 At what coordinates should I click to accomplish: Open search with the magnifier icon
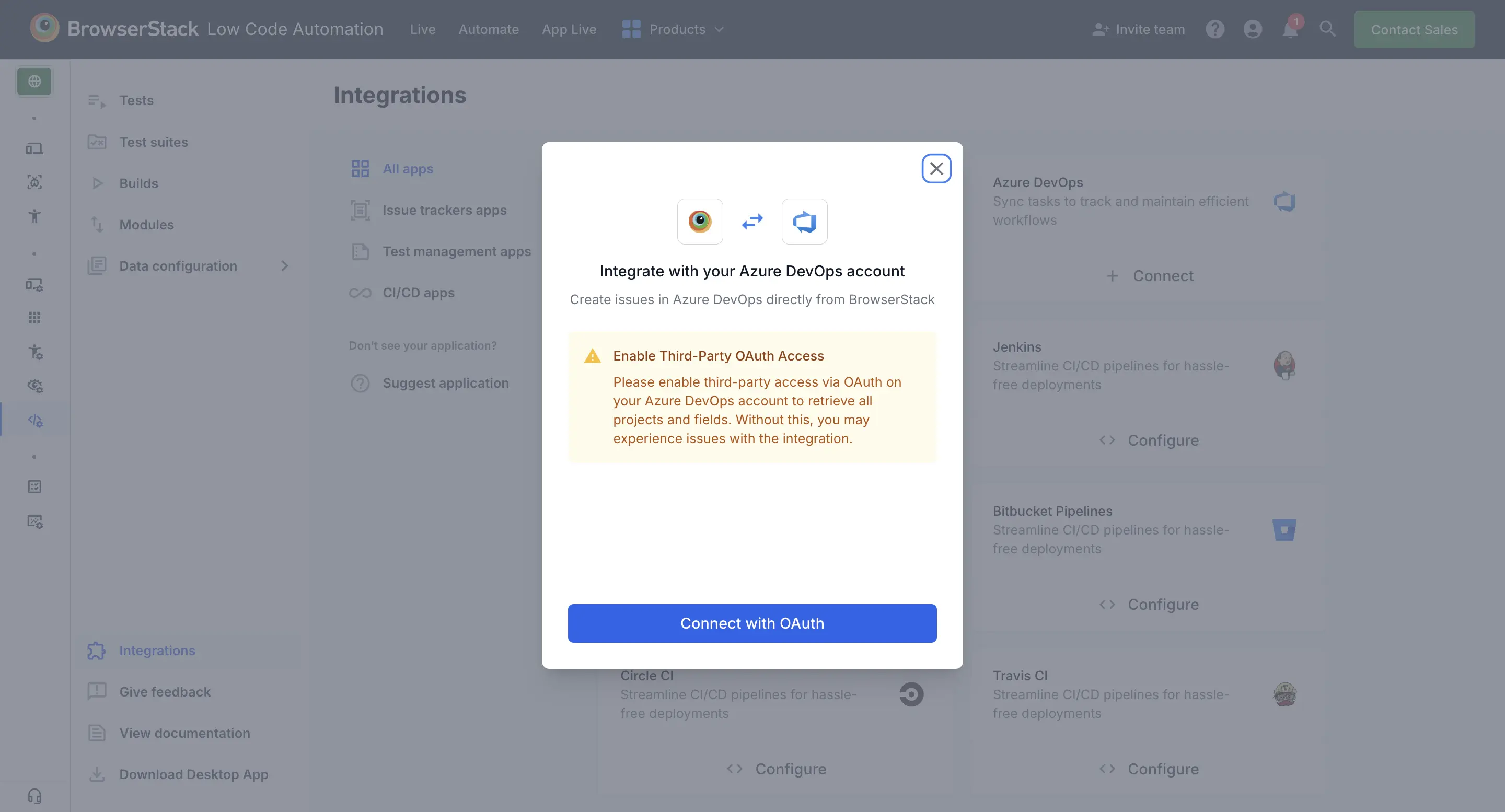(x=1327, y=29)
